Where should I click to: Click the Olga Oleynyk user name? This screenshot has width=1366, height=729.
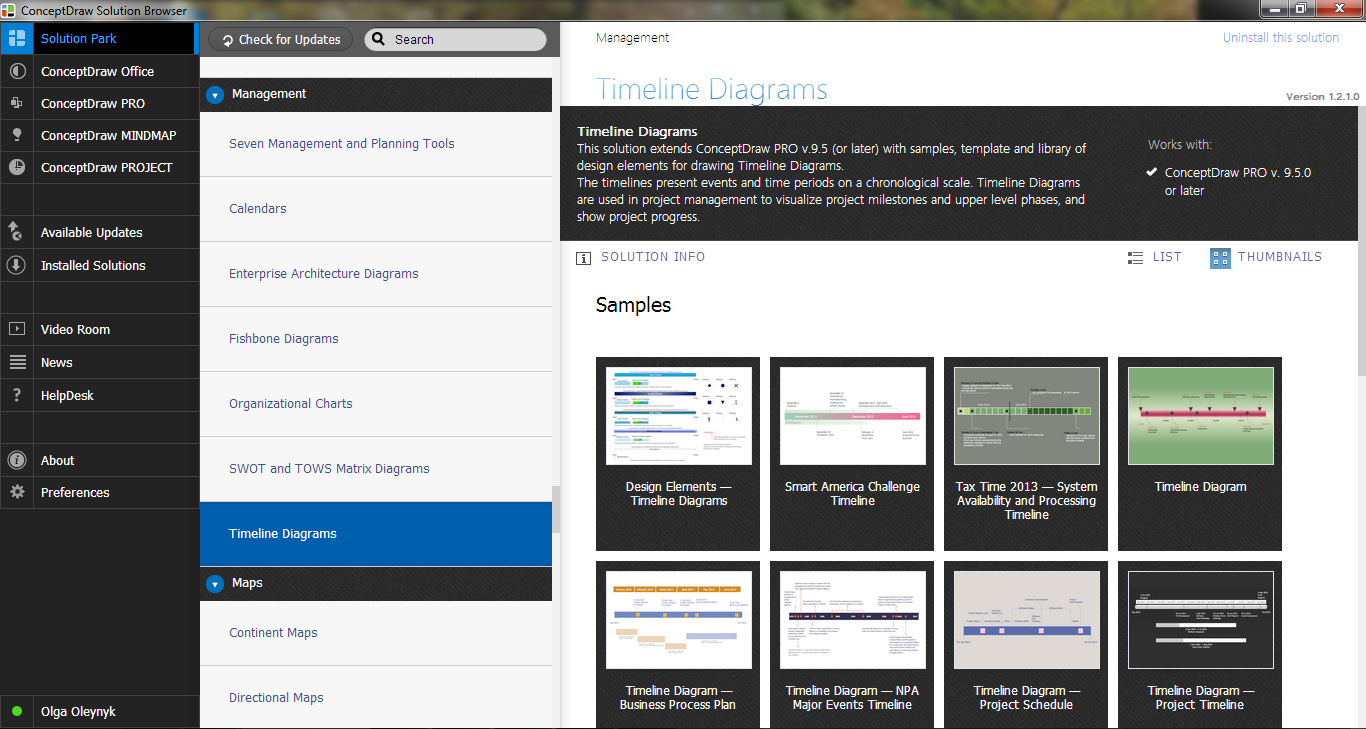tap(78, 712)
